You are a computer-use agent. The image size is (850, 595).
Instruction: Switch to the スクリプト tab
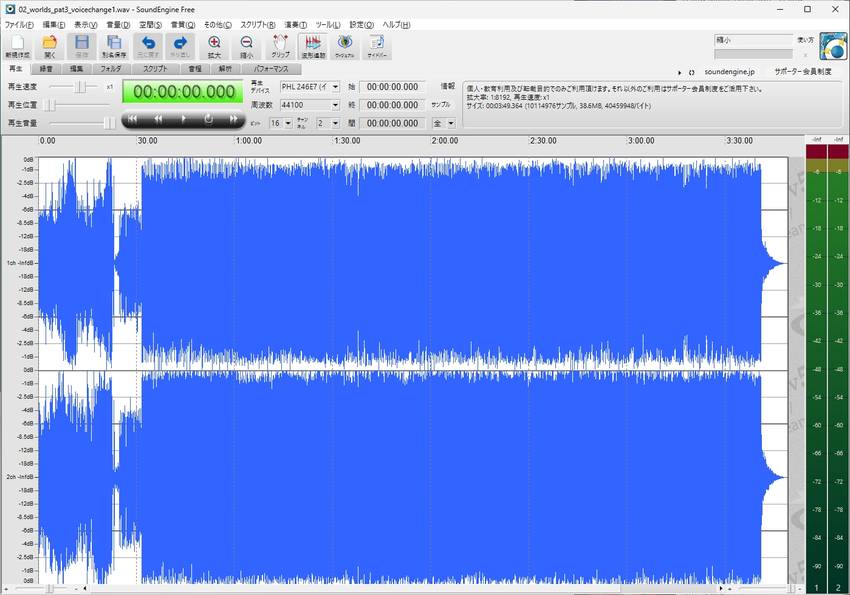155,69
